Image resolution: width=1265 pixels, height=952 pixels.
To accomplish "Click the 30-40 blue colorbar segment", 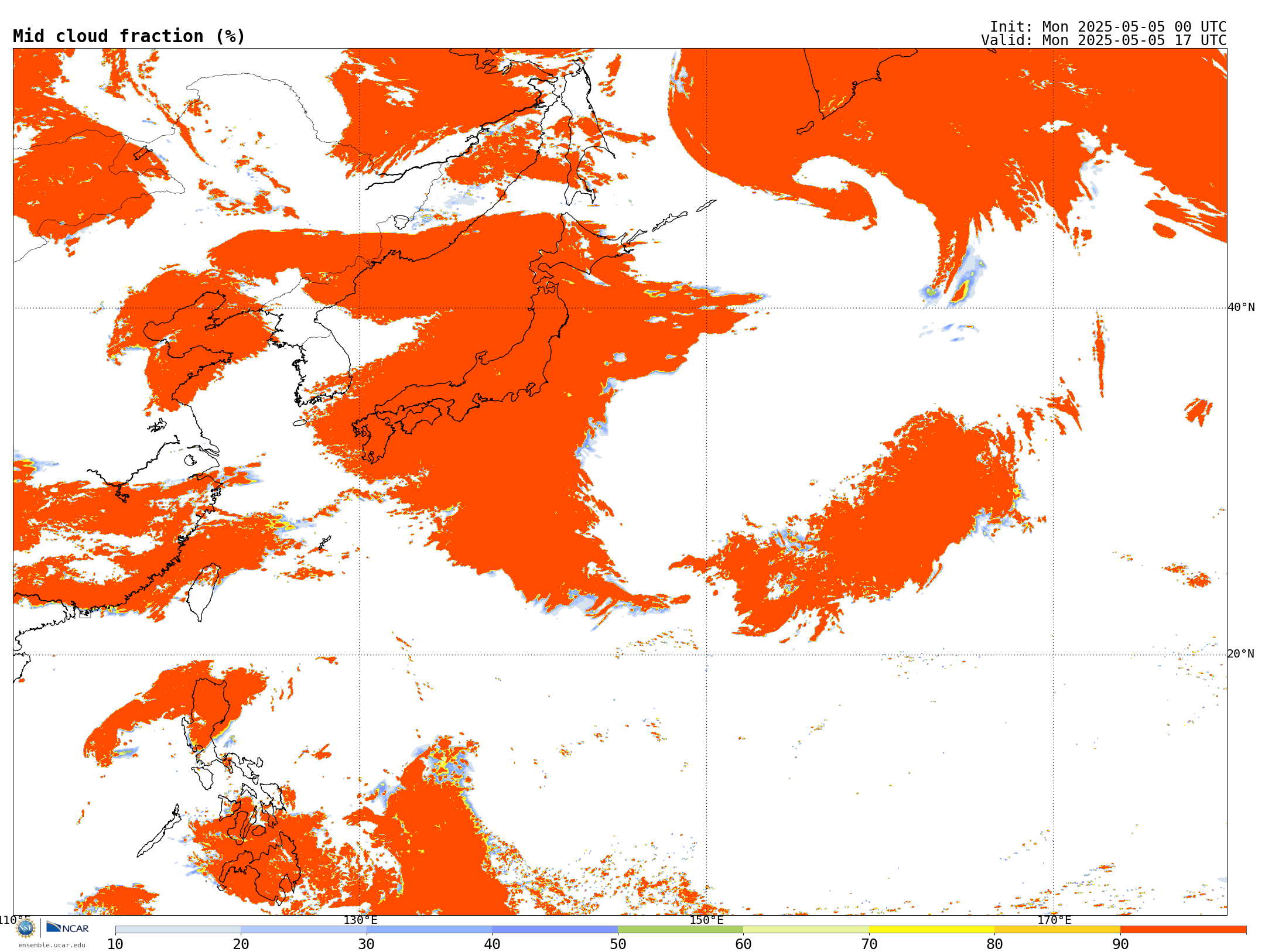I will coord(429,930).
